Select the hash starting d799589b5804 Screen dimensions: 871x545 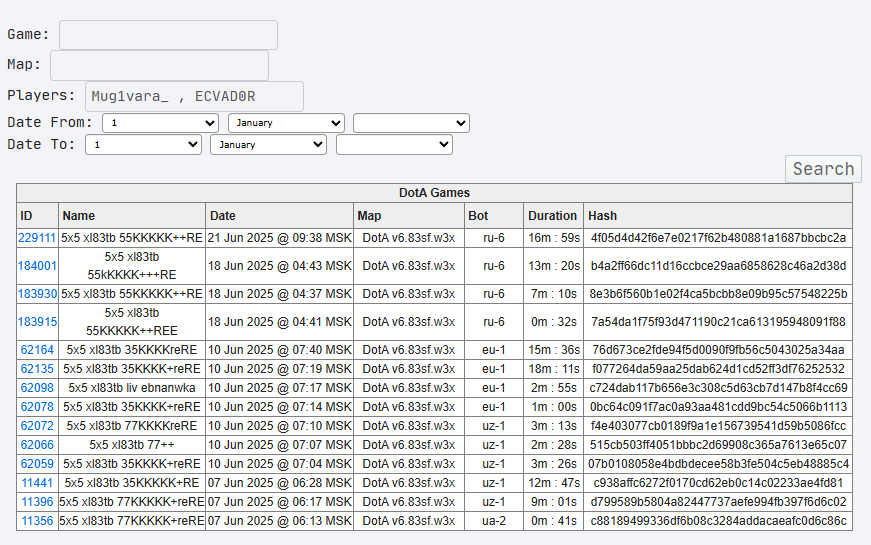click(718, 502)
